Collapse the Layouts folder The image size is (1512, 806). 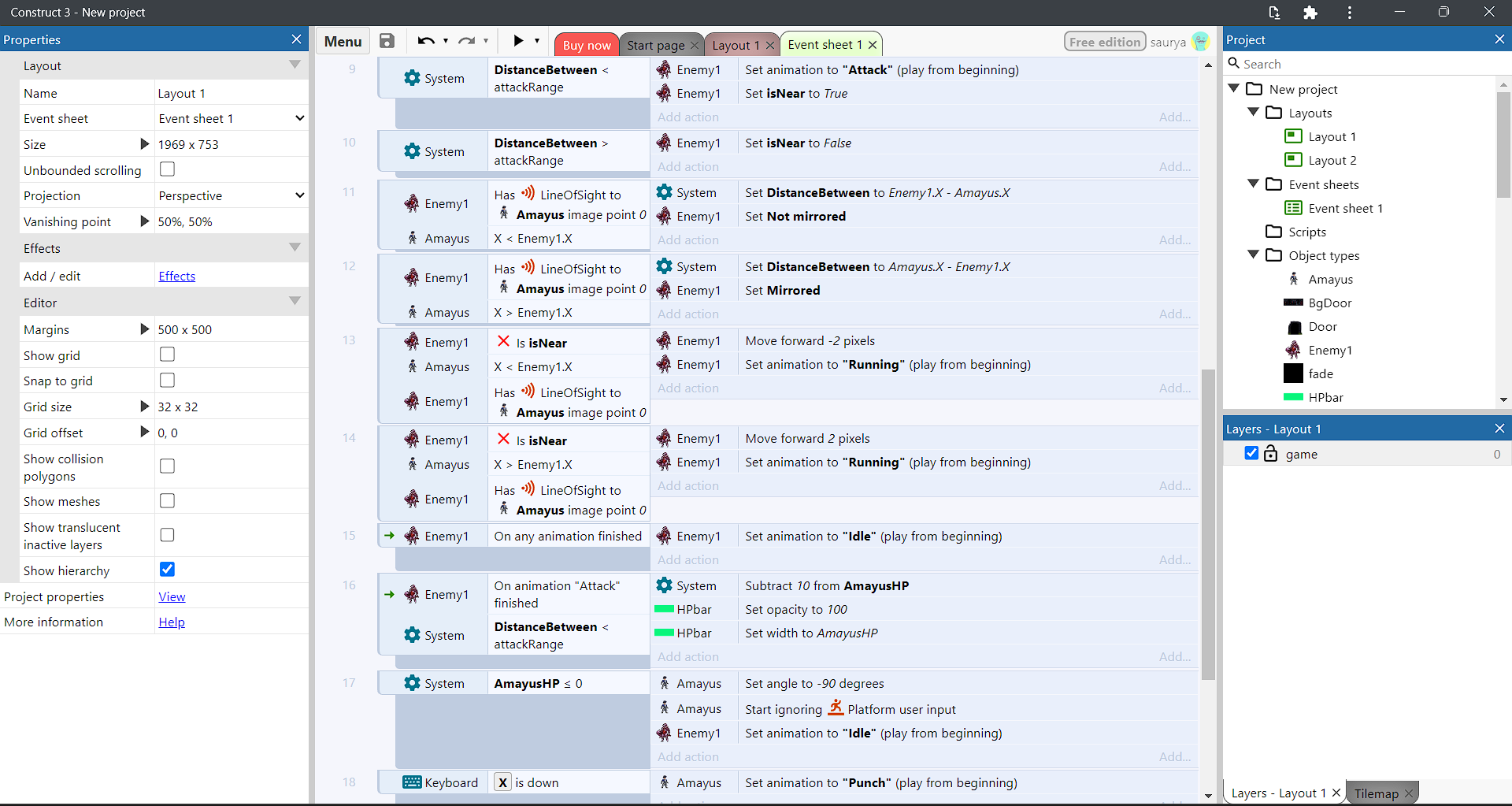[x=1254, y=112]
